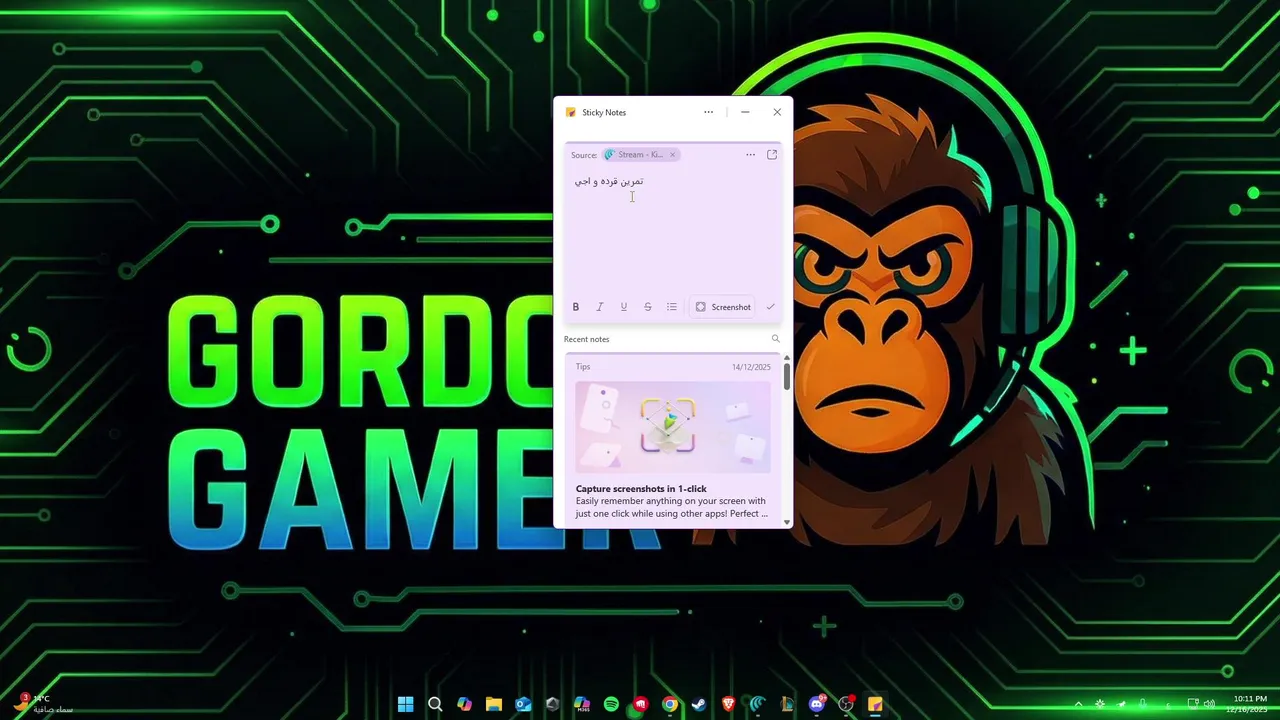Toggle italic formatting in the note
This screenshot has width=1280, height=720.
[x=600, y=307]
